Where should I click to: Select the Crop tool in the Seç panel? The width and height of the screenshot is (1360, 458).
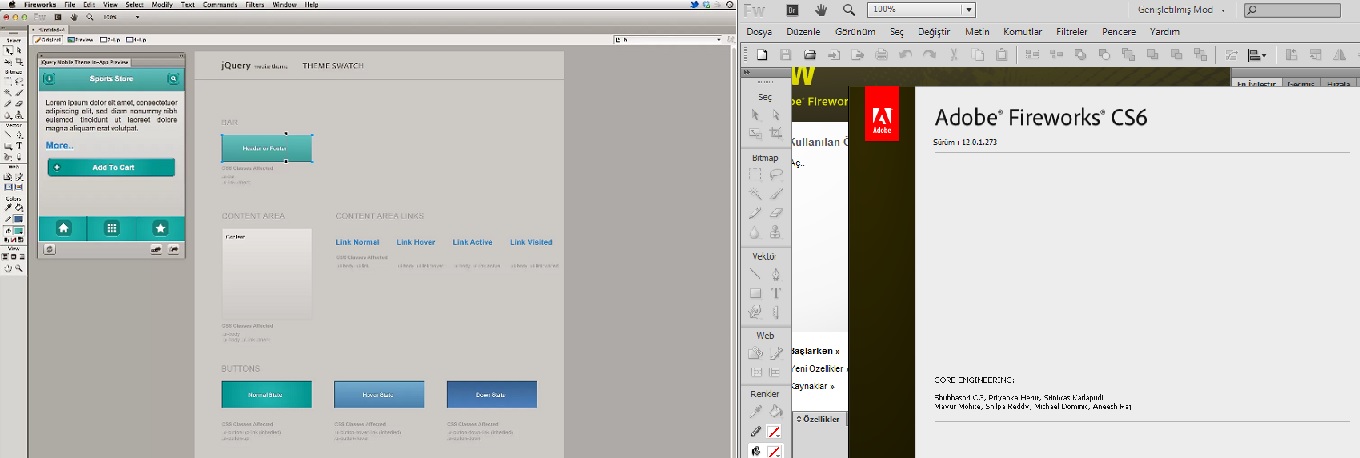[776, 133]
